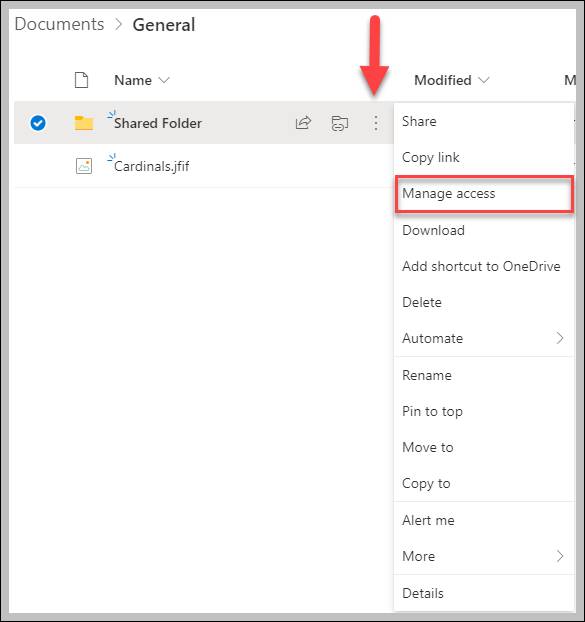Viewport: 585px width, 622px height.
Task: Click the Cardinals.jfif image file icon
Action: click(x=84, y=166)
